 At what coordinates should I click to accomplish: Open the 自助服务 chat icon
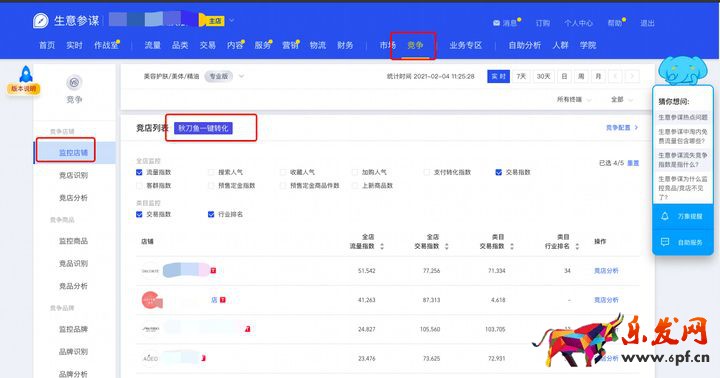(x=664, y=242)
